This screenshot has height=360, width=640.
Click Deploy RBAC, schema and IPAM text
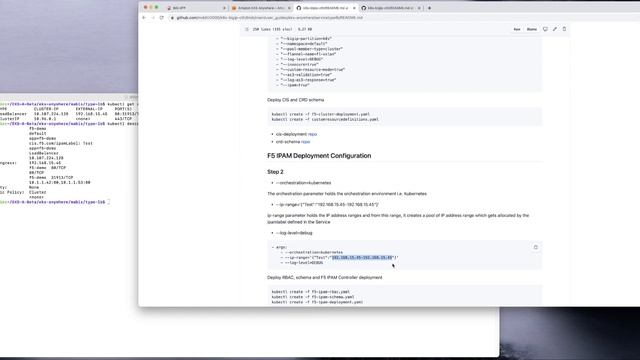[x=325, y=277]
